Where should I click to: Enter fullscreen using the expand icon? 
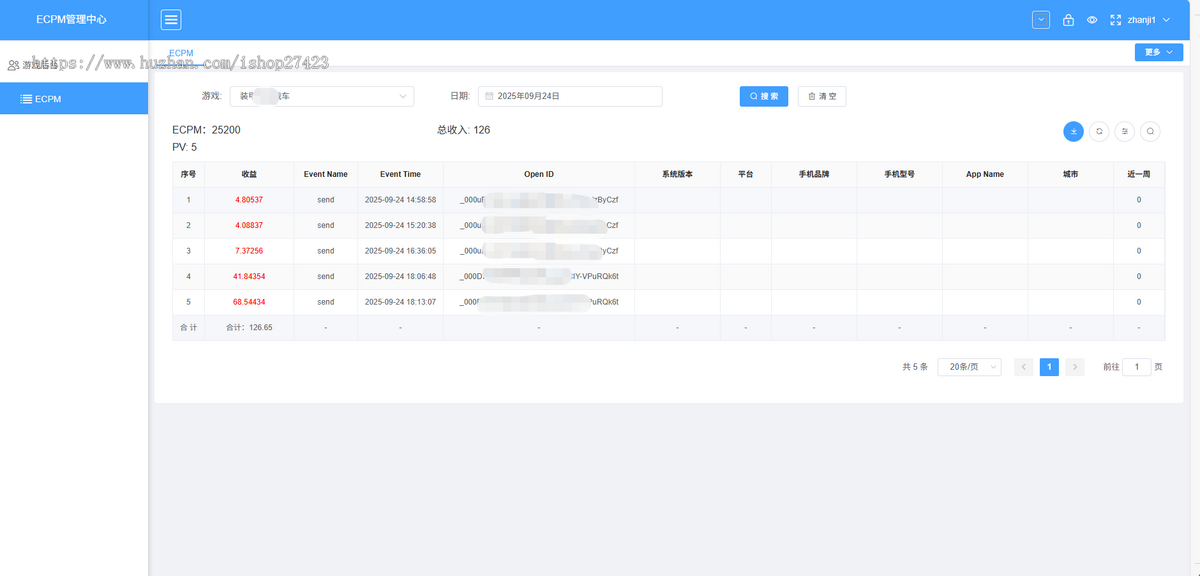(x=1116, y=20)
